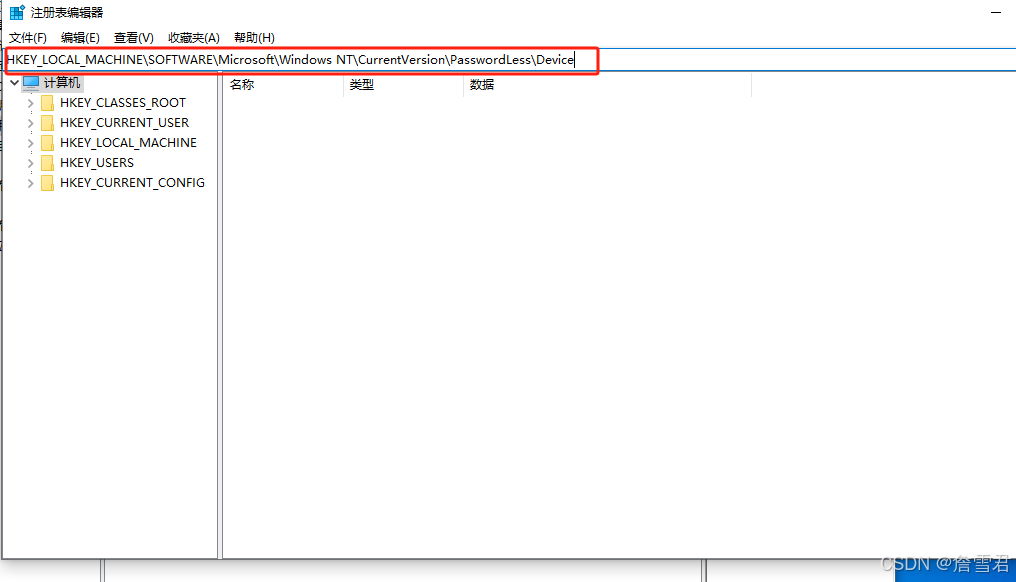
Task: Click the folder icon beside HKEY_CURRENT_USER
Action: [x=47, y=122]
